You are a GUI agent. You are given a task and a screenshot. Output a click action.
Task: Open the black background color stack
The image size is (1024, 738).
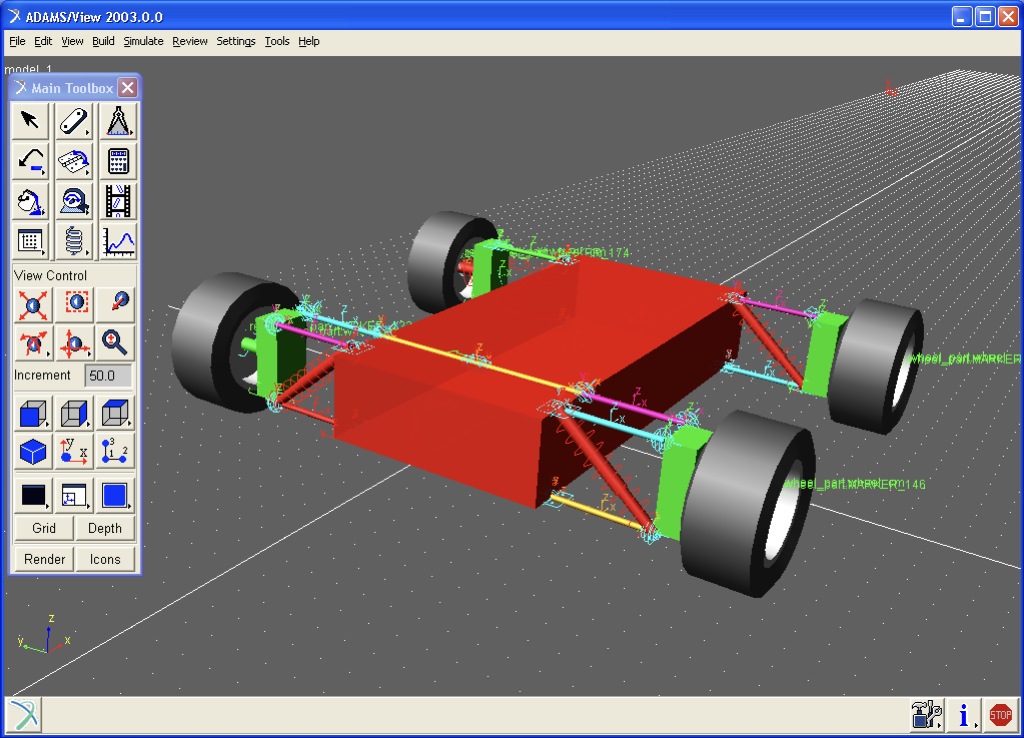pyautogui.click(x=33, y=496)
